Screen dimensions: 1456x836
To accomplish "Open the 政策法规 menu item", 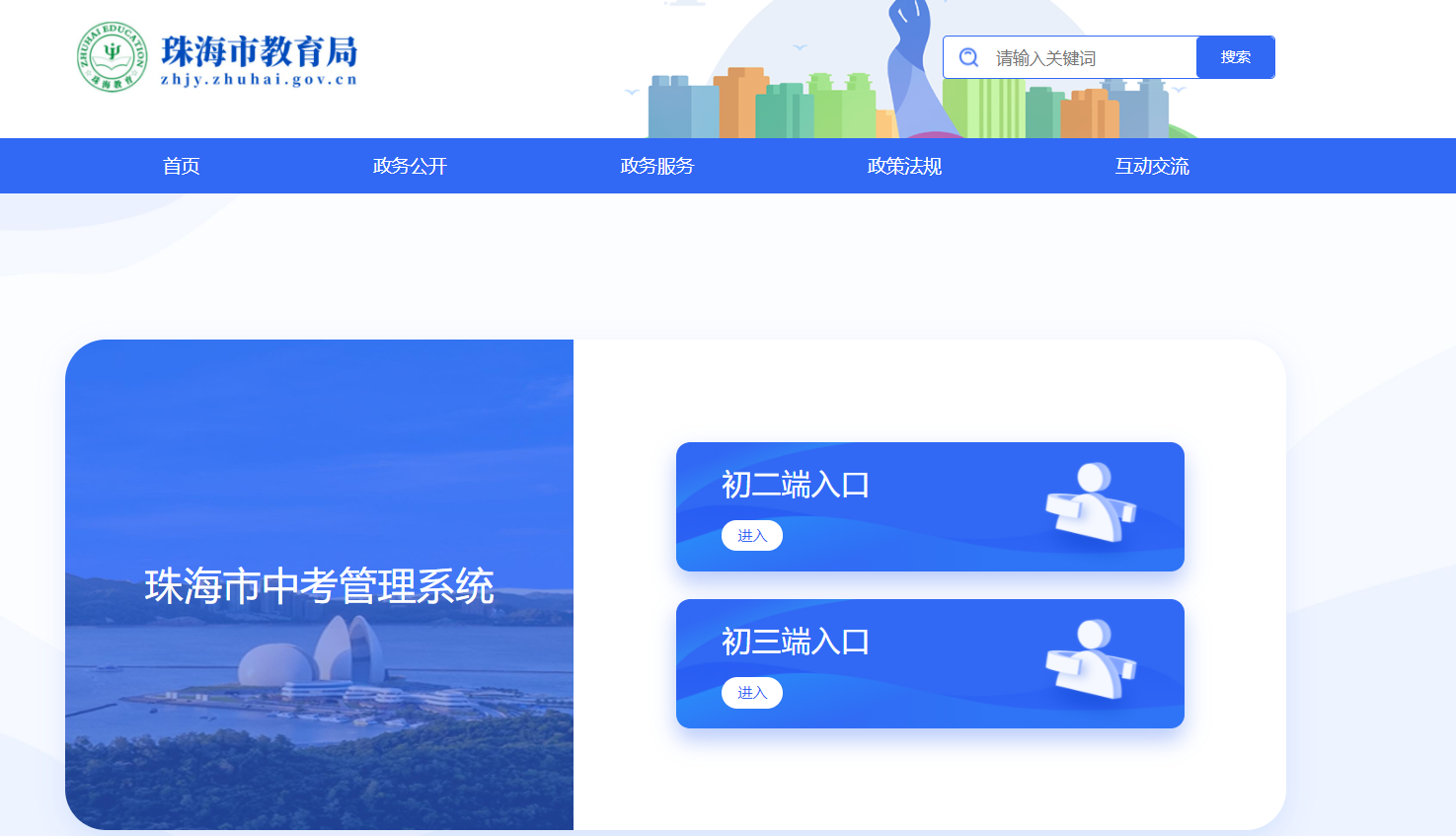I will tap(904, 166).
